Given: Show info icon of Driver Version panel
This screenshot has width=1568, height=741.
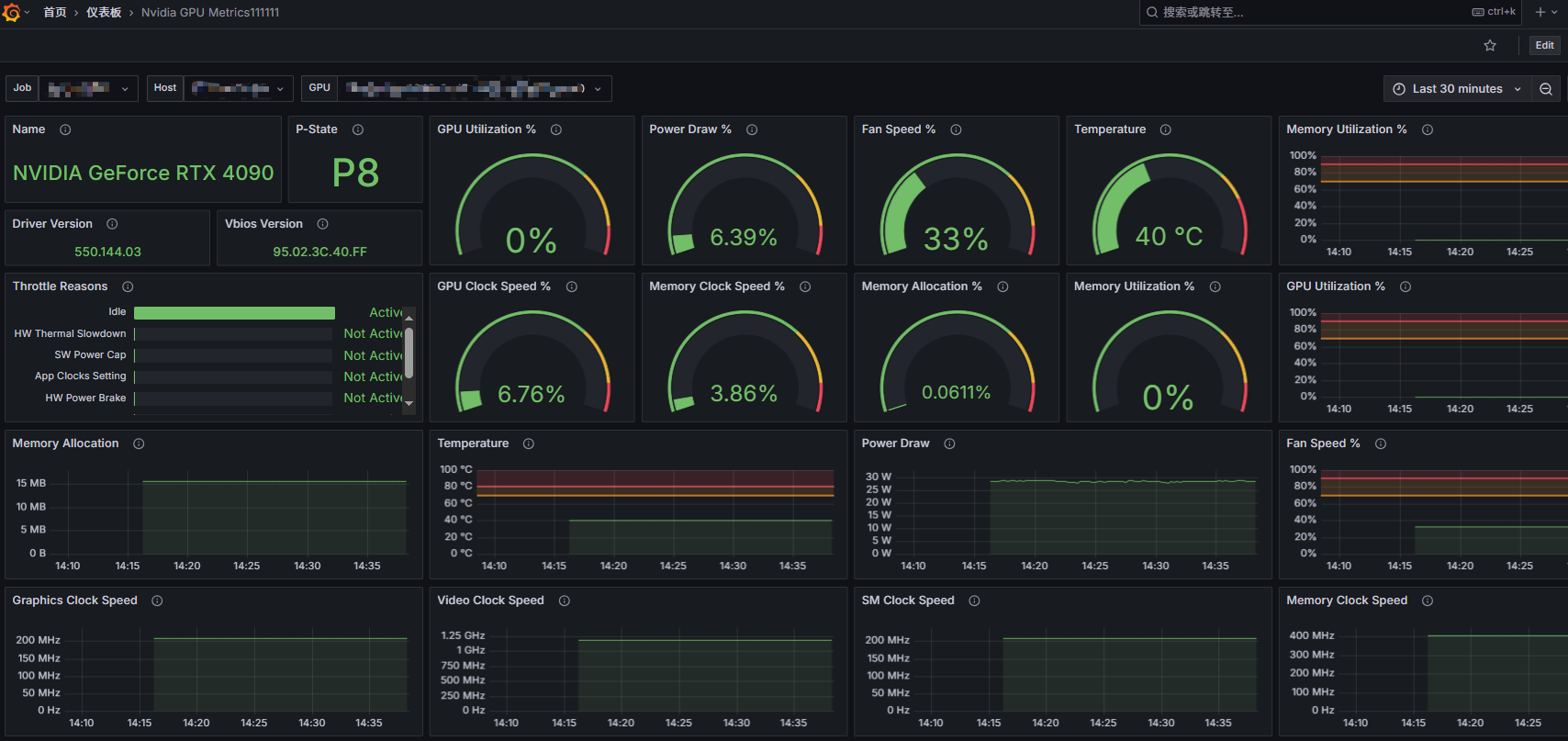Looking at the screenshot, I should tap(112, 224).
